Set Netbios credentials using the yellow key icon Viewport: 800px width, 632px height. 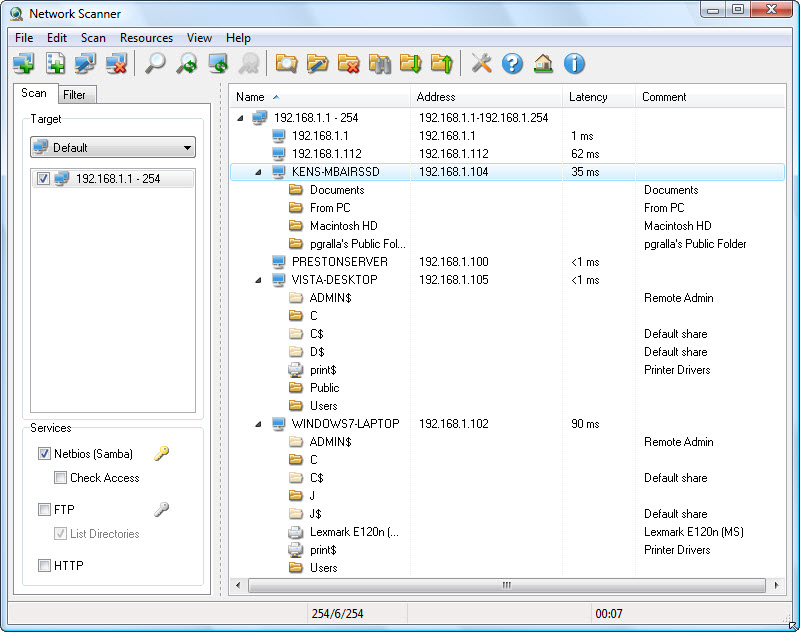(x=160, y=453)
